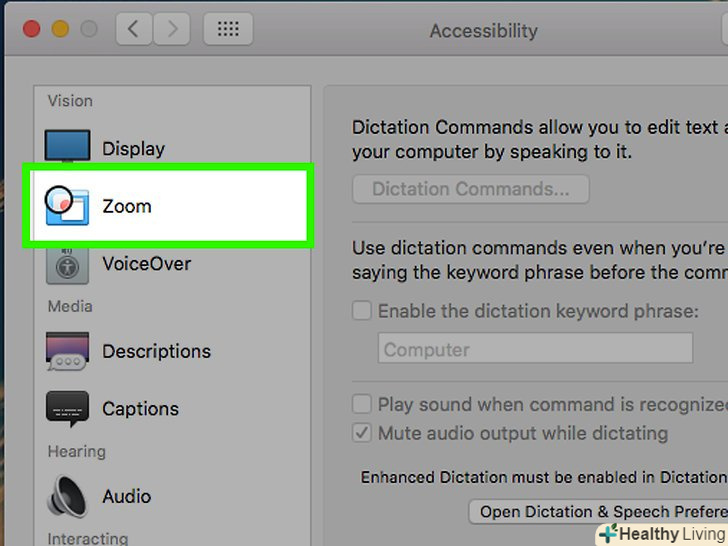Image resolution: width=728 pixels, height=546 pixels.
Task: Select the Display sidebar label
Action: click(133, 149)
